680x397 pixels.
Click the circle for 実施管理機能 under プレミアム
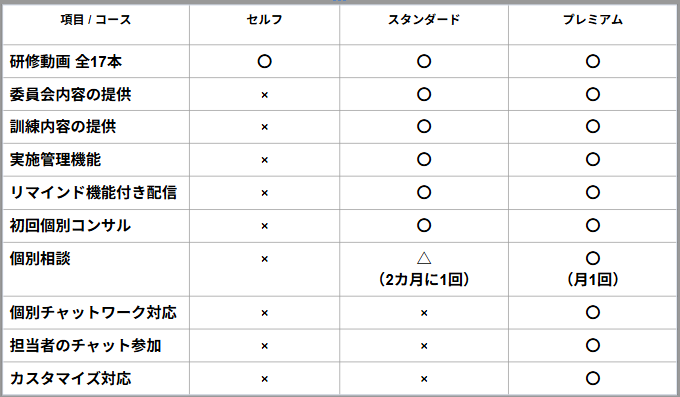click(593, 159)
